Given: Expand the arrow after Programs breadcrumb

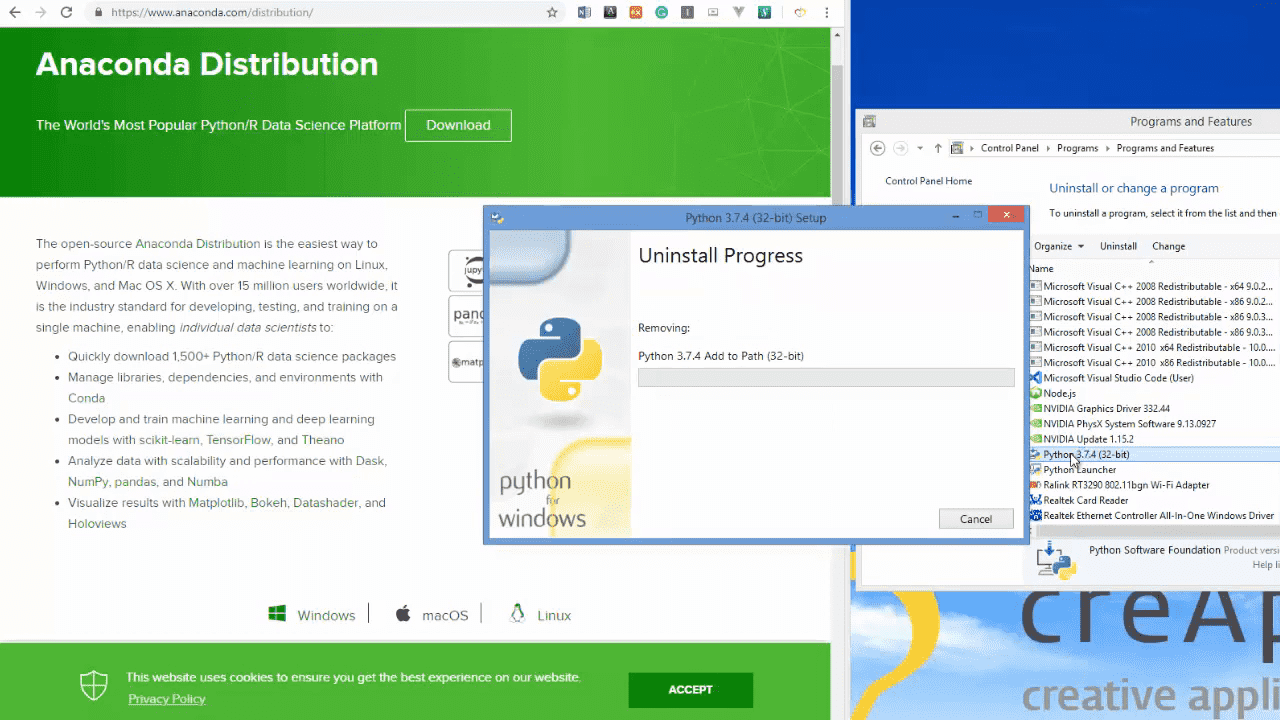Looking at the screenshot, I should pyautogui.click(x=1107, y=148).
